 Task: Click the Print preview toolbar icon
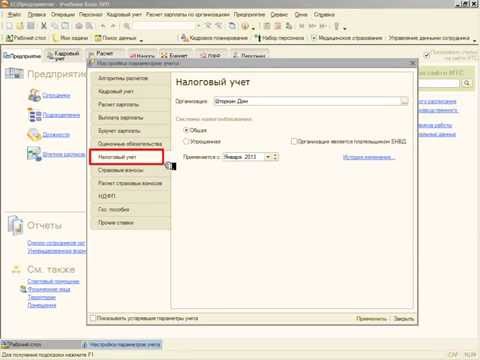pyautogui.click(x=89, y=26)
